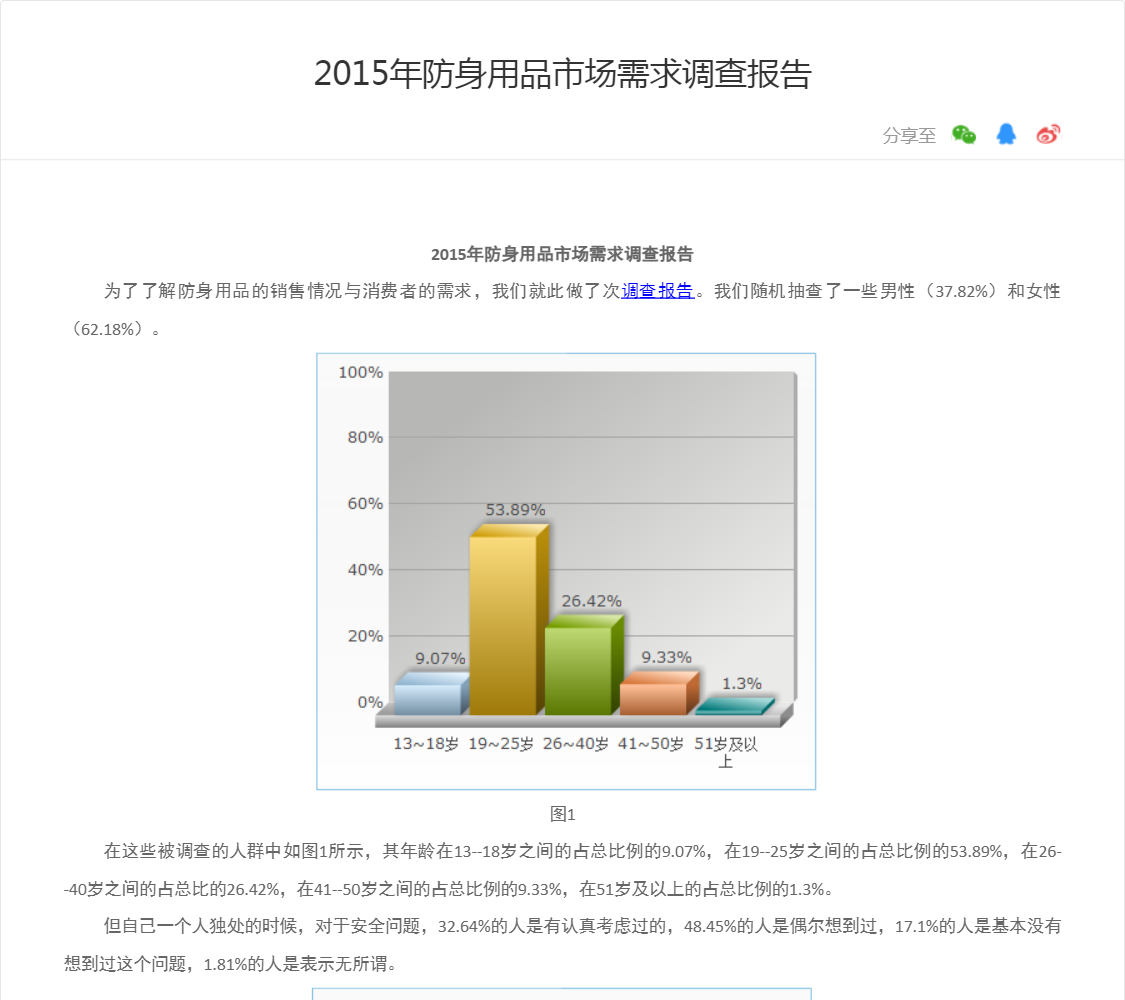Image resolution: width=1125 pixels, height=1000 pixels.
Task: Click the 100% y-axis label
Action: [360, 372]
